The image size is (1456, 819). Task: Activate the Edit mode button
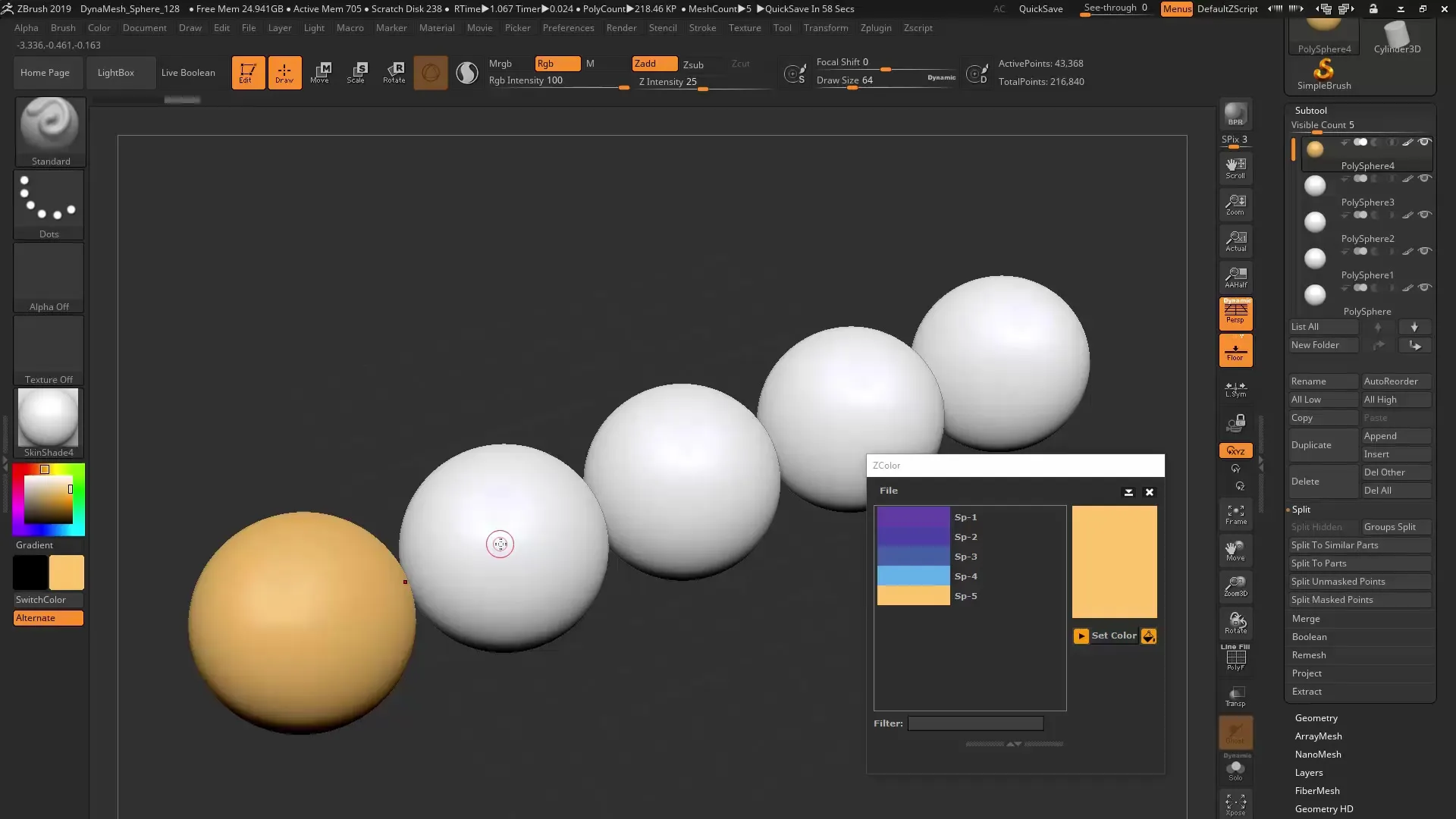tap(248, 73)
